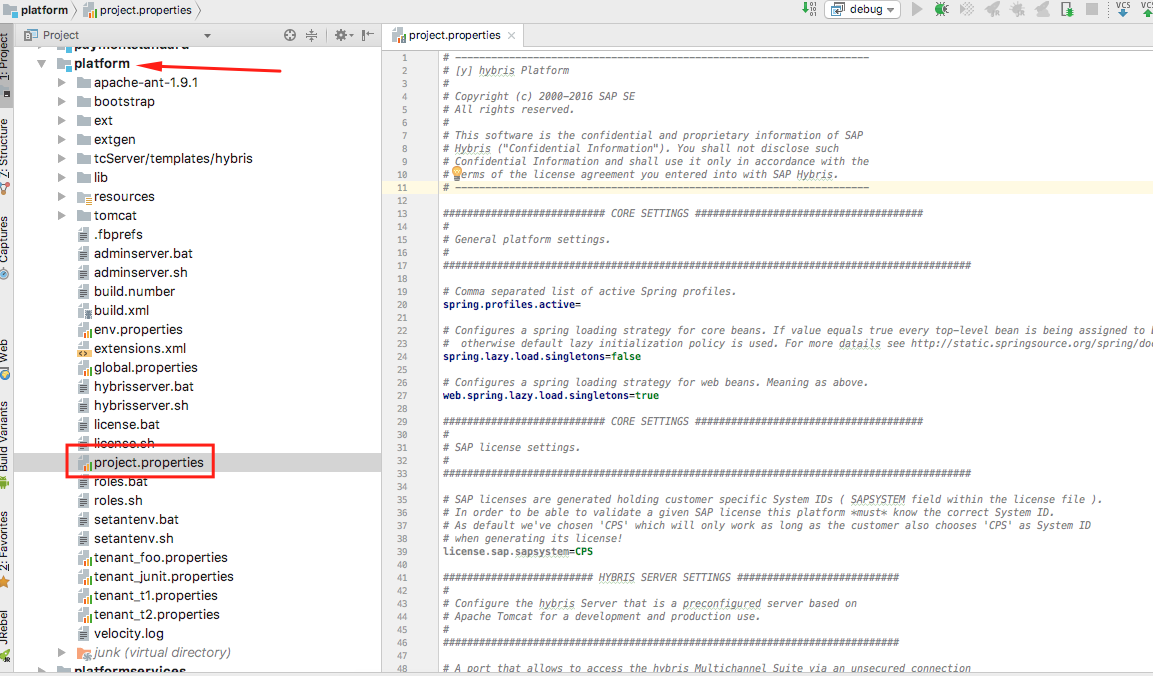The width and height of the screenshot is (1153, 676).
Task: Click the Scroll from Source target icon
Action: [290, 35]
